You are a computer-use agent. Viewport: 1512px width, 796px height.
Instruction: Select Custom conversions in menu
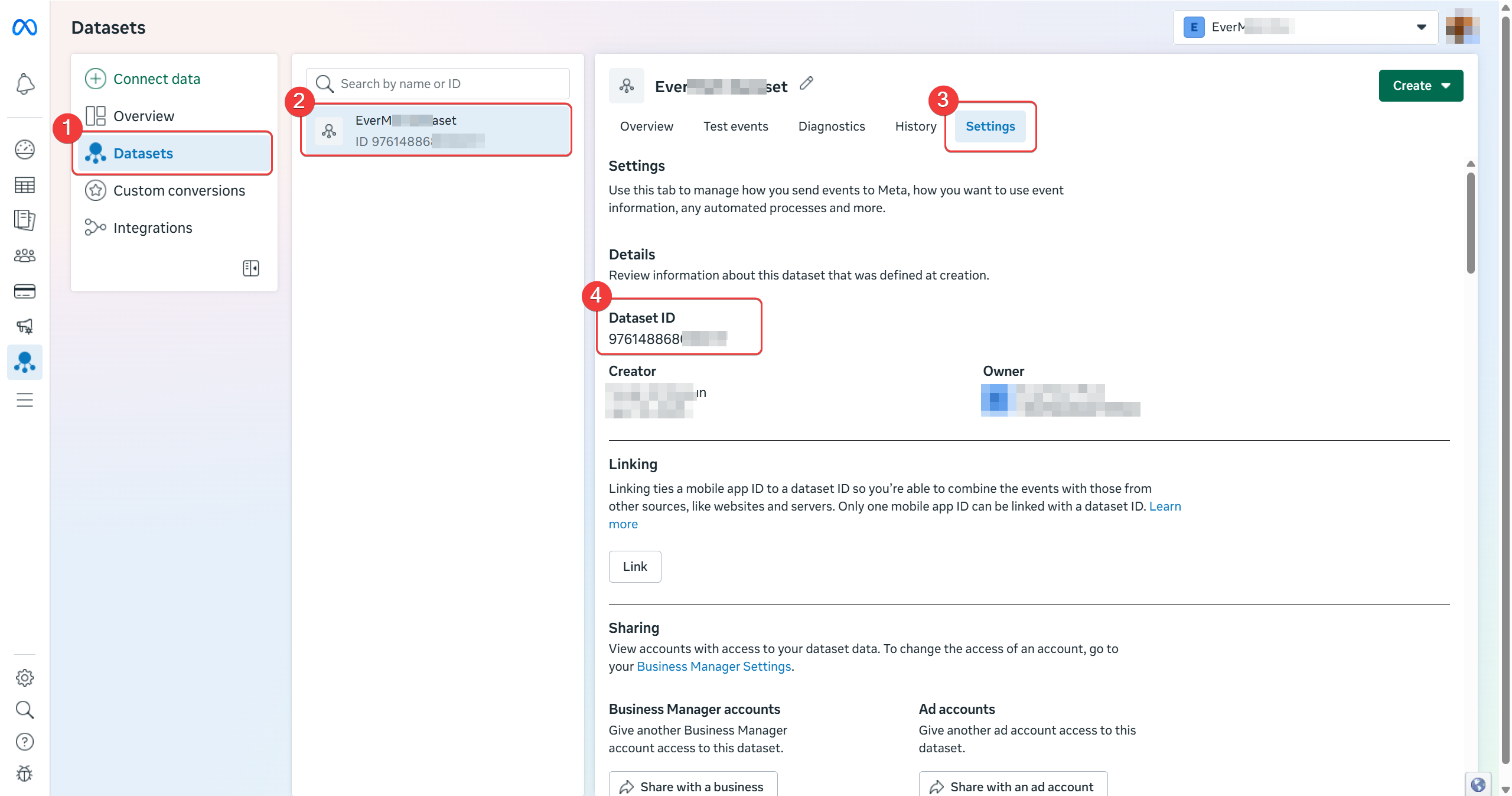coord(179,191)
